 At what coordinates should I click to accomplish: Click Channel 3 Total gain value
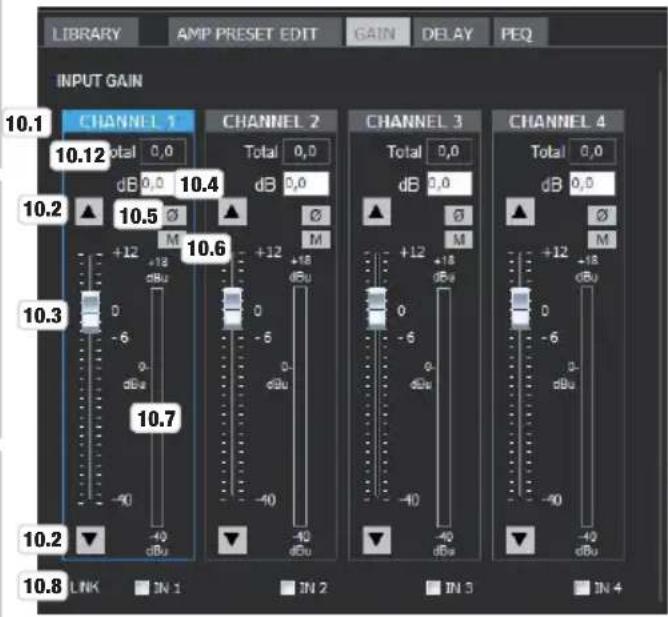(449, 151)
